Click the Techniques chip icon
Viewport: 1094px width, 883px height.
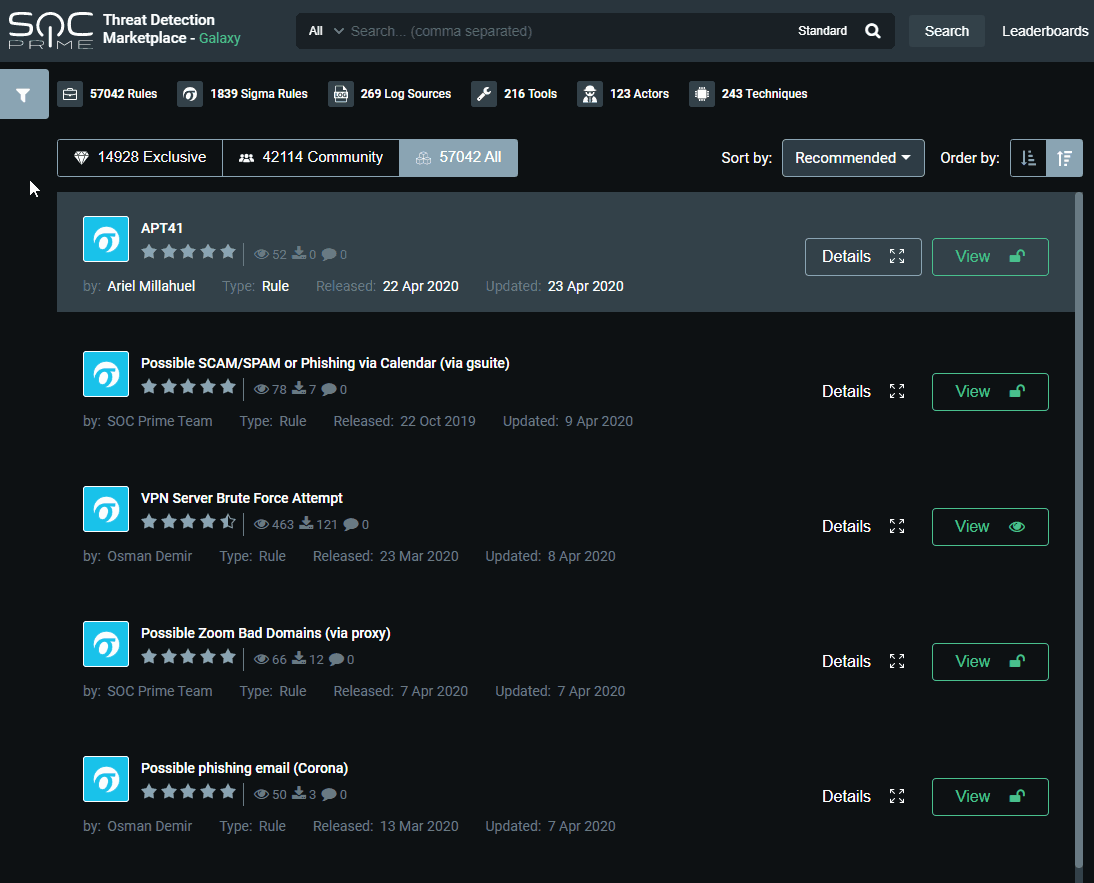(702, 94)
